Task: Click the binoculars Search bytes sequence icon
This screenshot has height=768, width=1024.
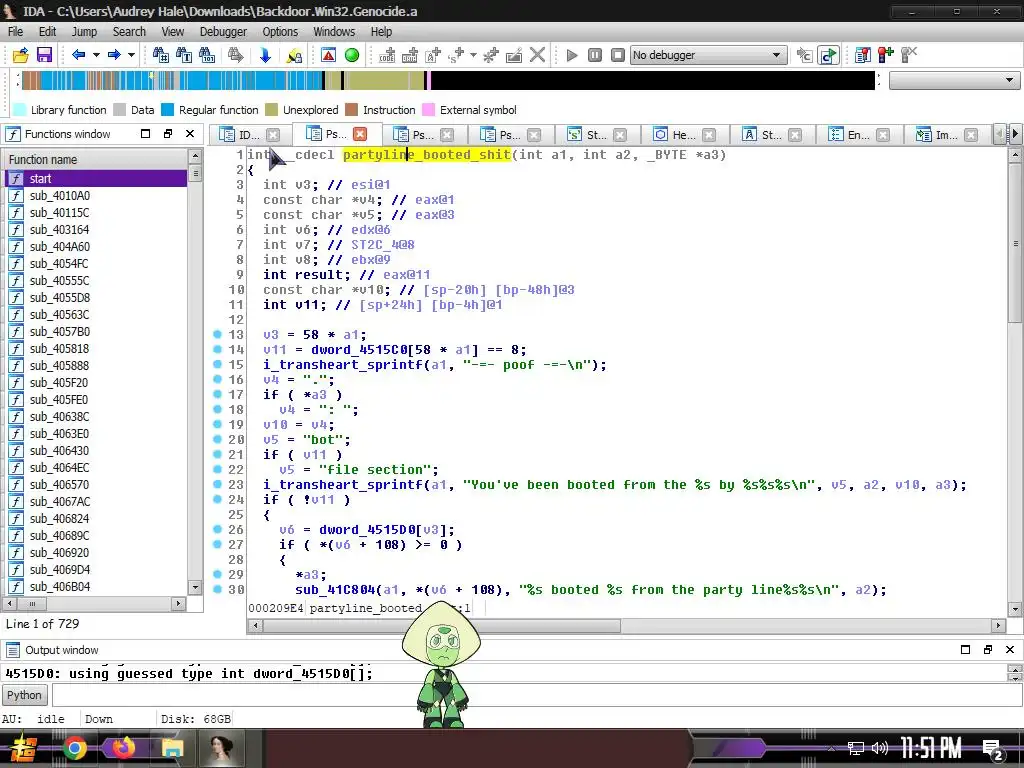Action: coord(207,56)
